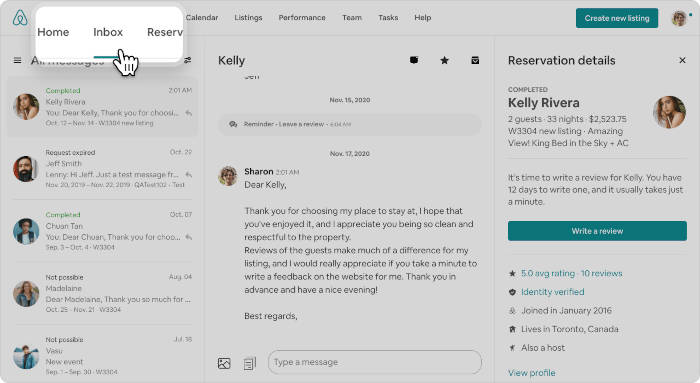
Task: Open the hamburger menu beside All messages
Action: (17, 60)
